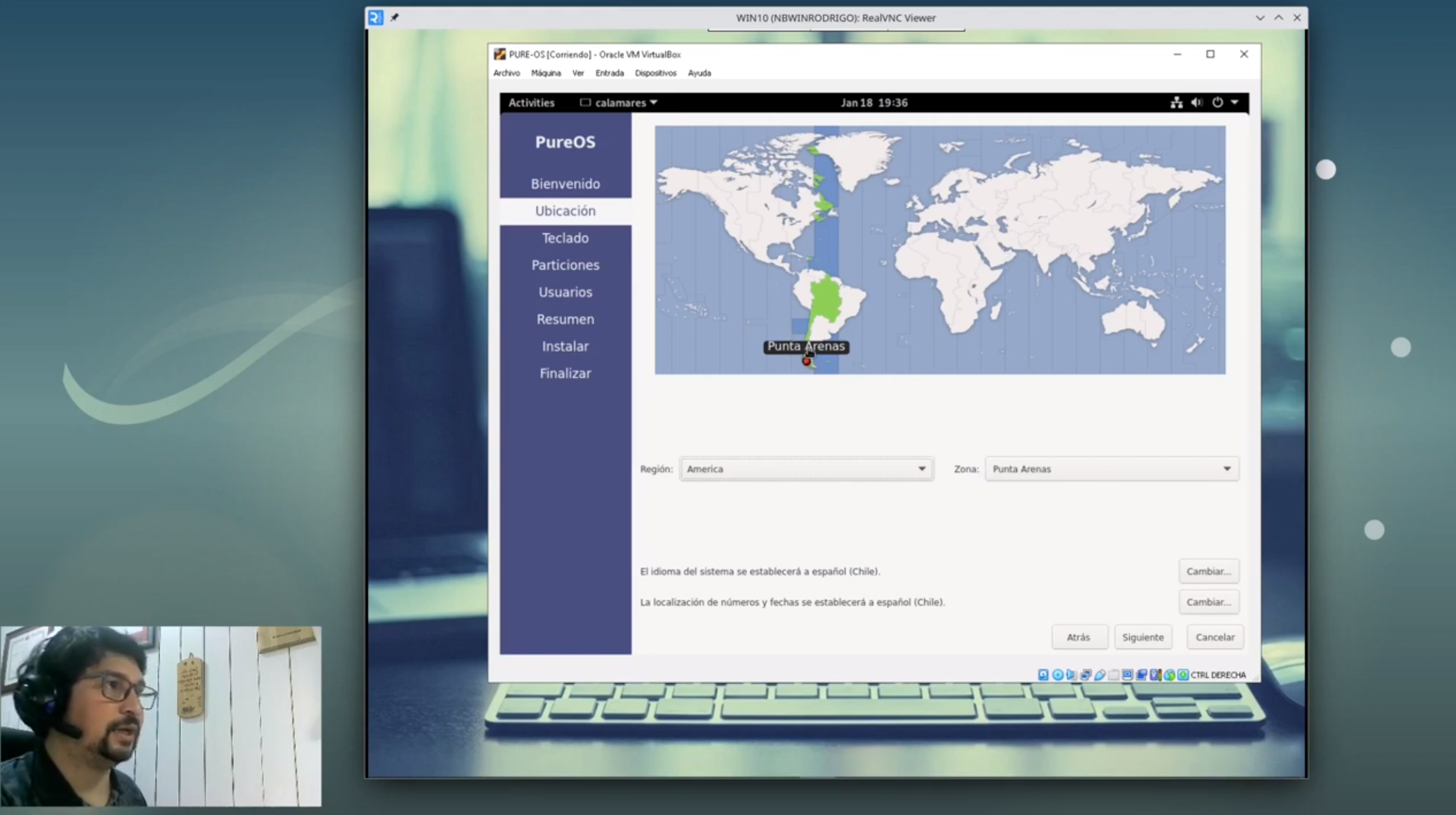
Task: Close the RealVNC Viewer window
Action: click(1297, 18)
